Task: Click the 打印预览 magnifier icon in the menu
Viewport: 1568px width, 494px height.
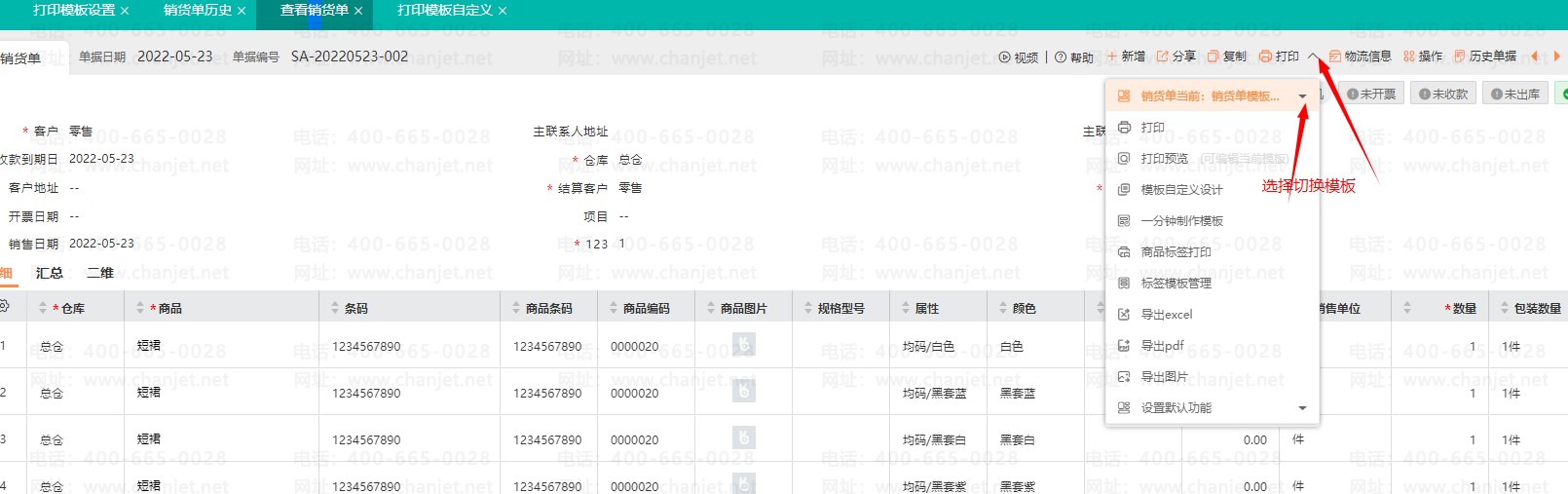Action: point(1124,159)
